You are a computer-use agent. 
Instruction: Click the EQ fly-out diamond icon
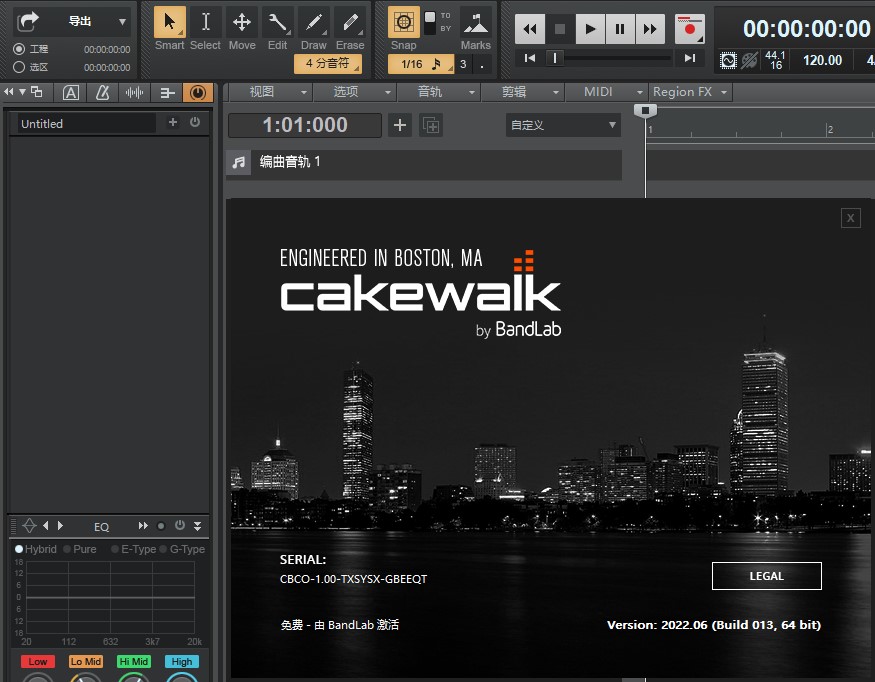(30, 526)
